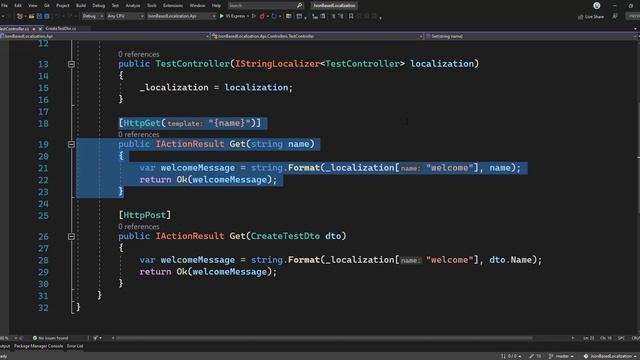The width and height of the screenshot is (640, 360).
Task: Open the Git menu
Action: pyautogui.click(x=47, y=5)
